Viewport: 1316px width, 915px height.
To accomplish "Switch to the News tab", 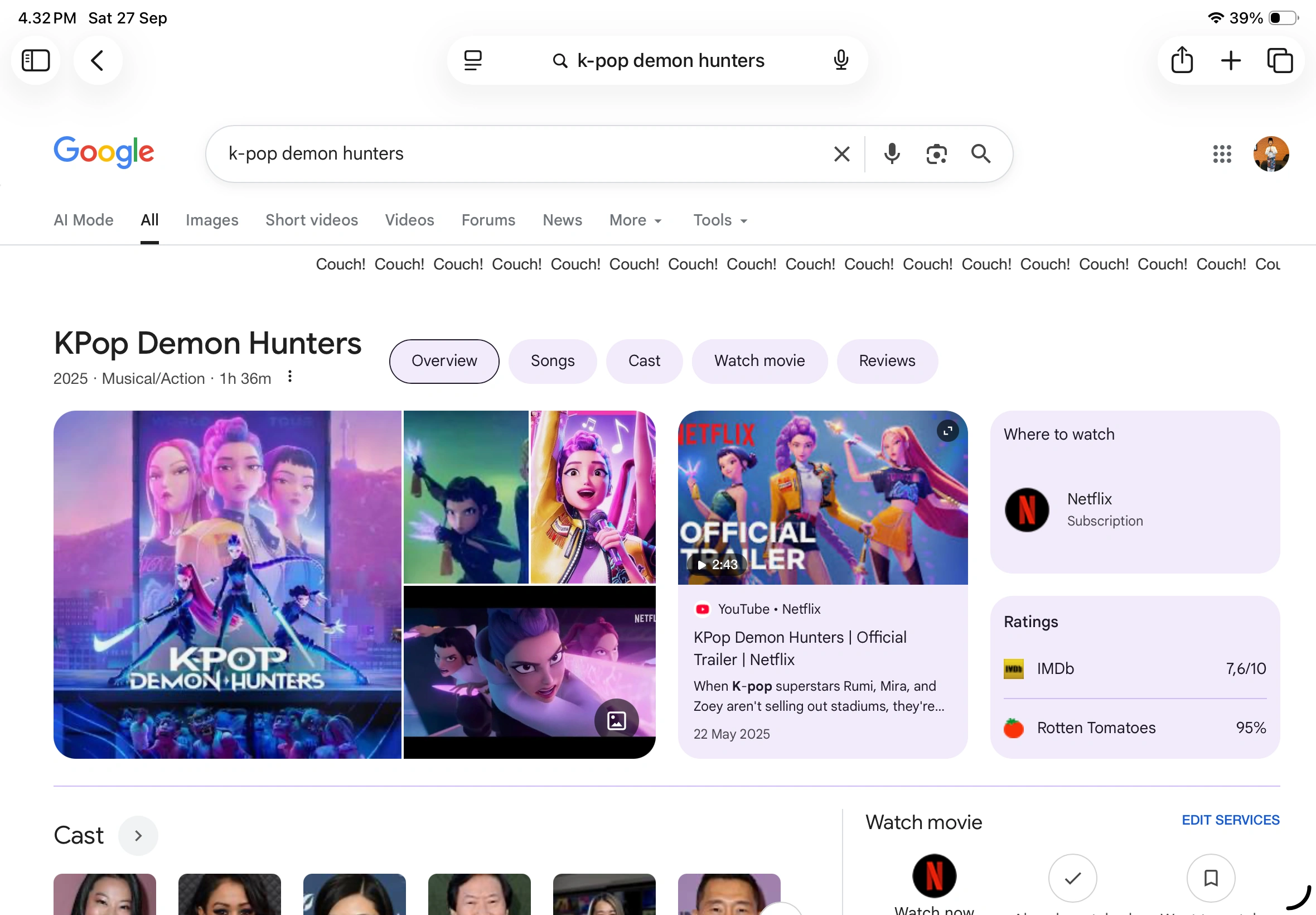I will [x=562, y=220].
